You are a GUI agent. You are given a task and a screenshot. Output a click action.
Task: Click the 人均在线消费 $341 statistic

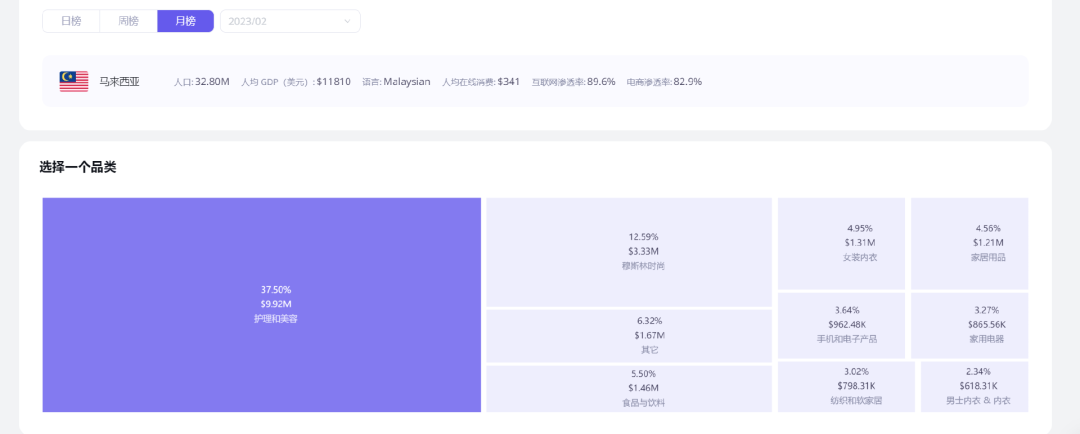coord(481,82)
